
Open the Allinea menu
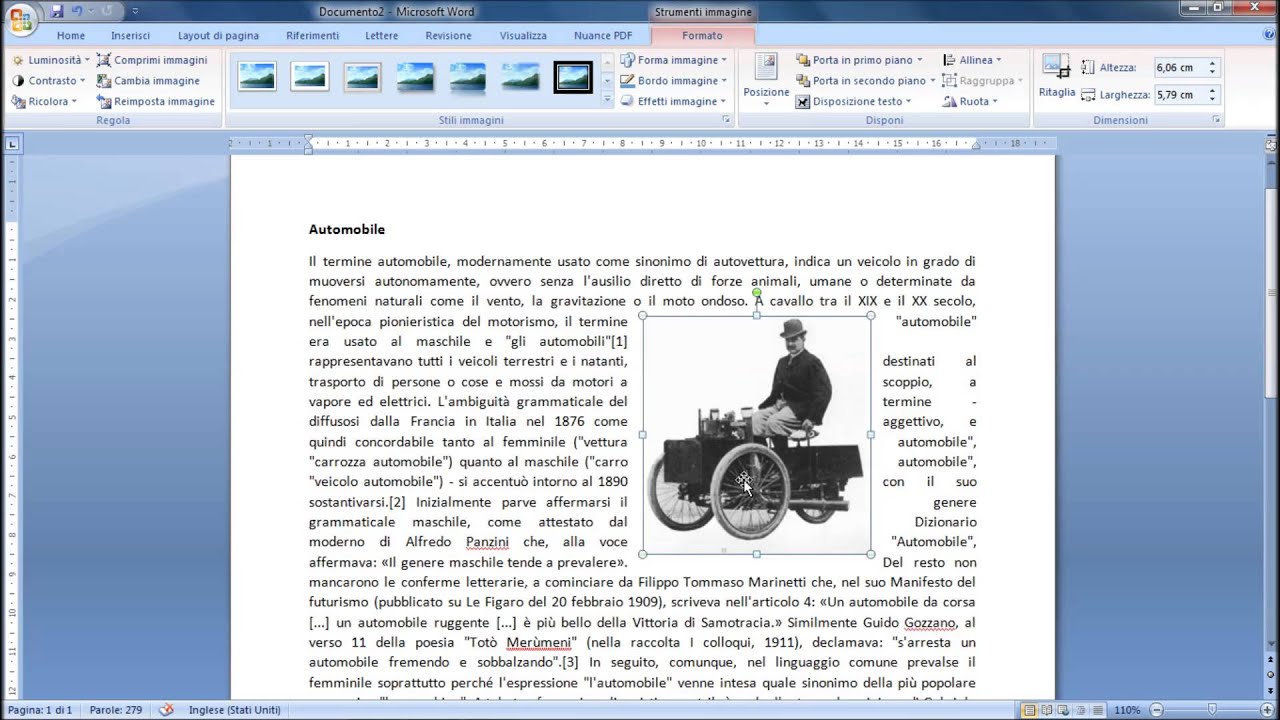pyautogui.click(x=972, y=60)
